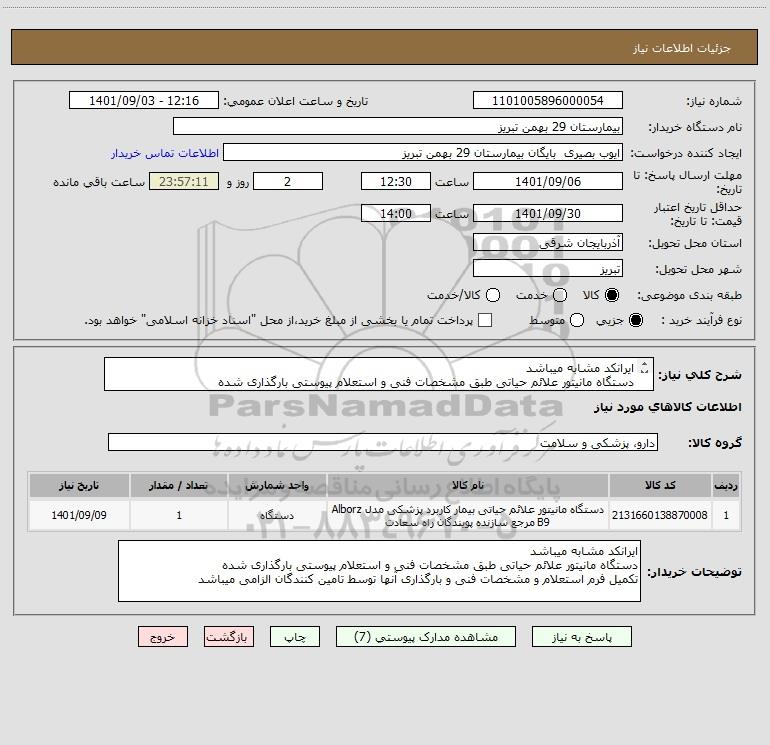Click the quantity cell showing 1
Viewport: 770px width, 745px height.
coord(179,515)
